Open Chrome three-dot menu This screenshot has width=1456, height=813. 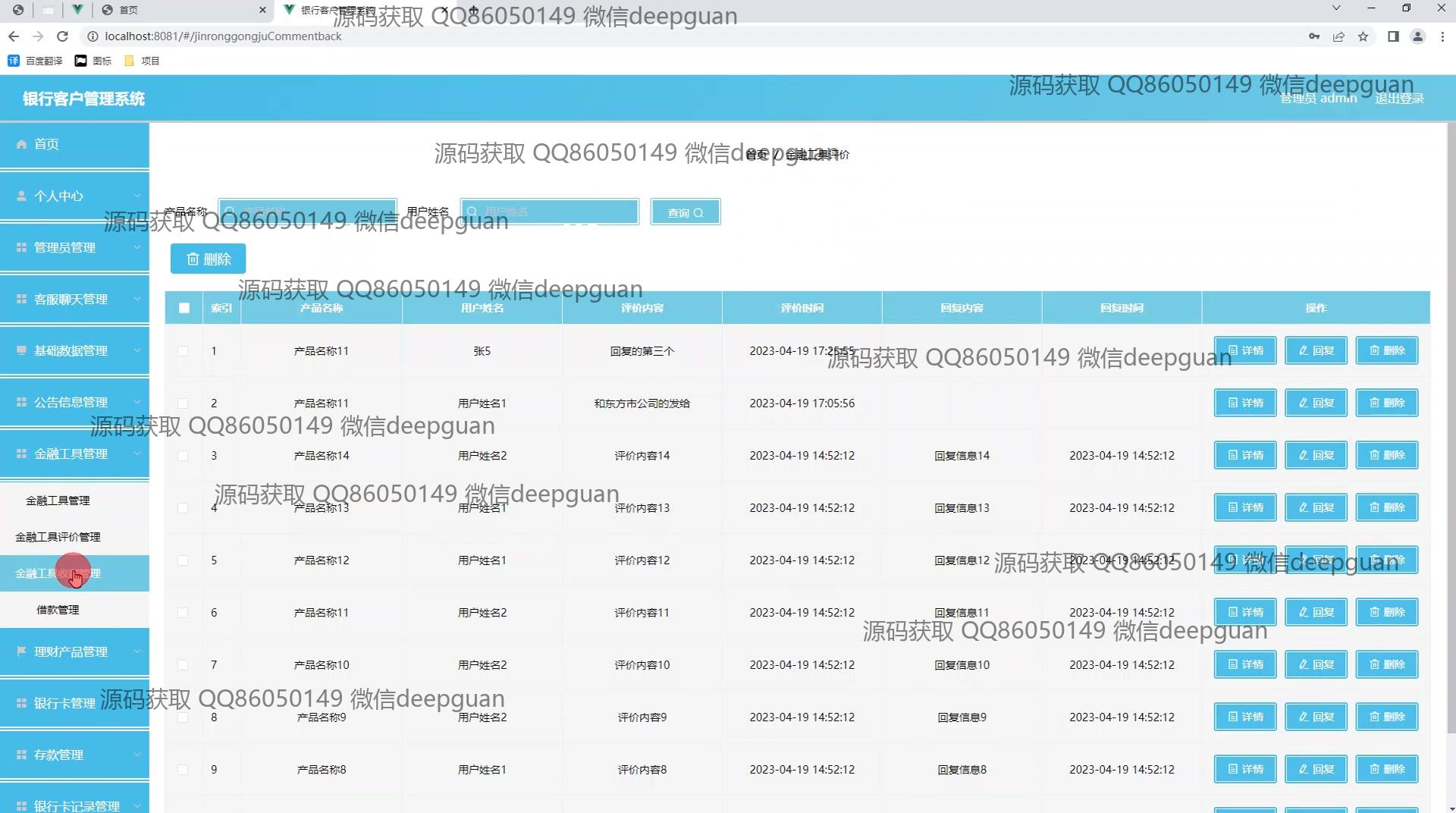pyautogui.click(x=1442, y=36)
